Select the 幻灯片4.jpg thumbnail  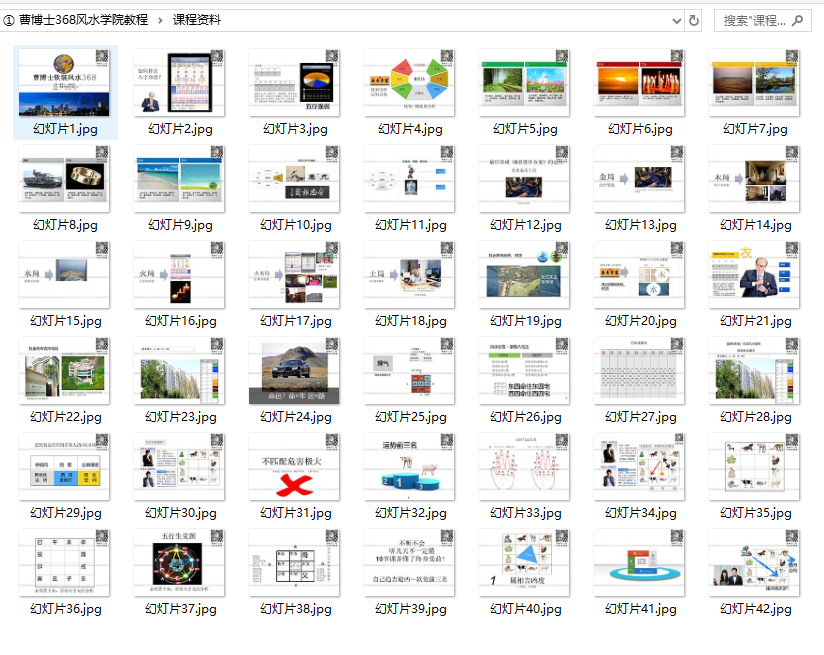(409, 83)
